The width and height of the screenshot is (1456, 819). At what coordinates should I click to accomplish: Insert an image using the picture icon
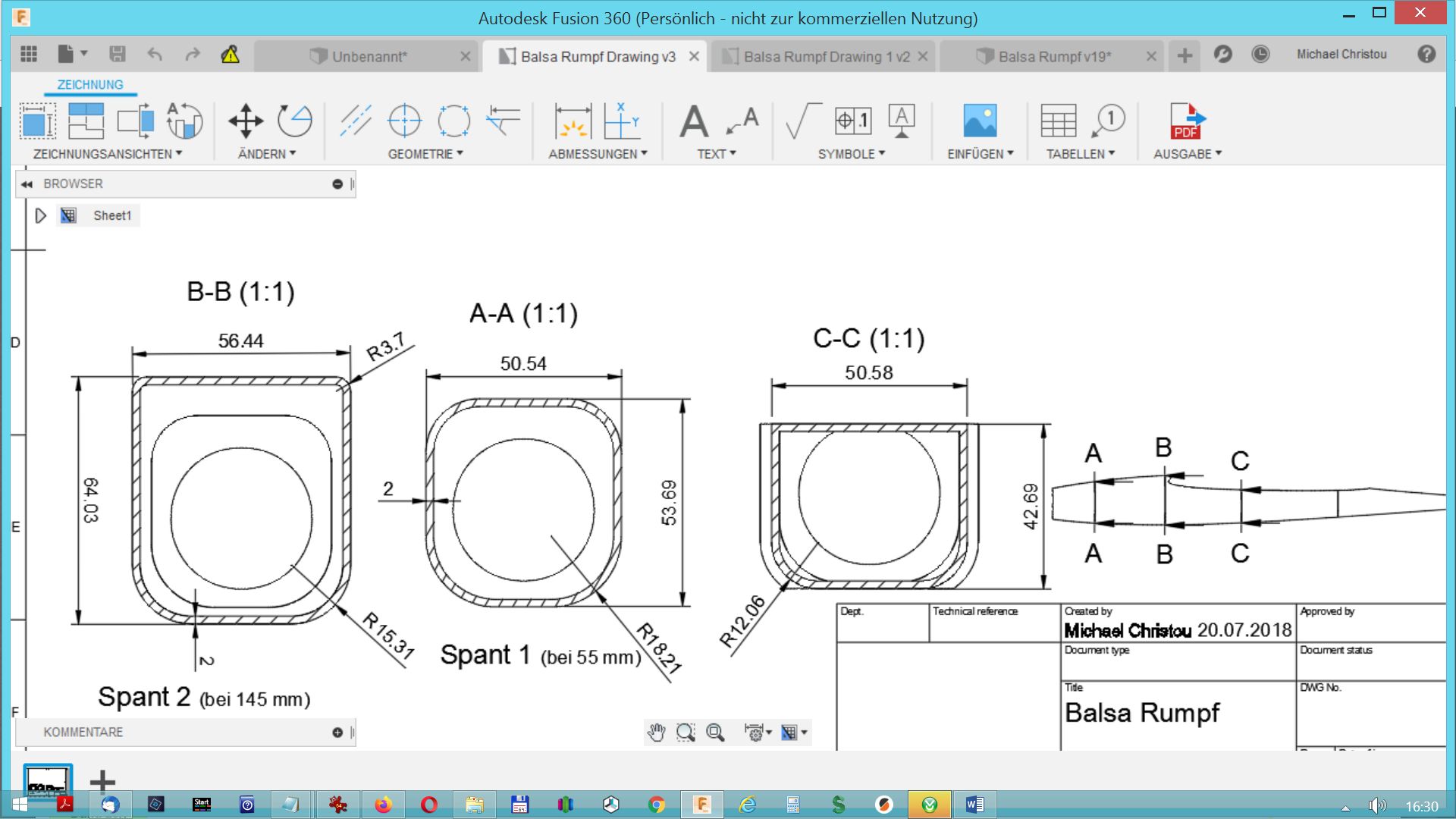(x=980, y=121)
